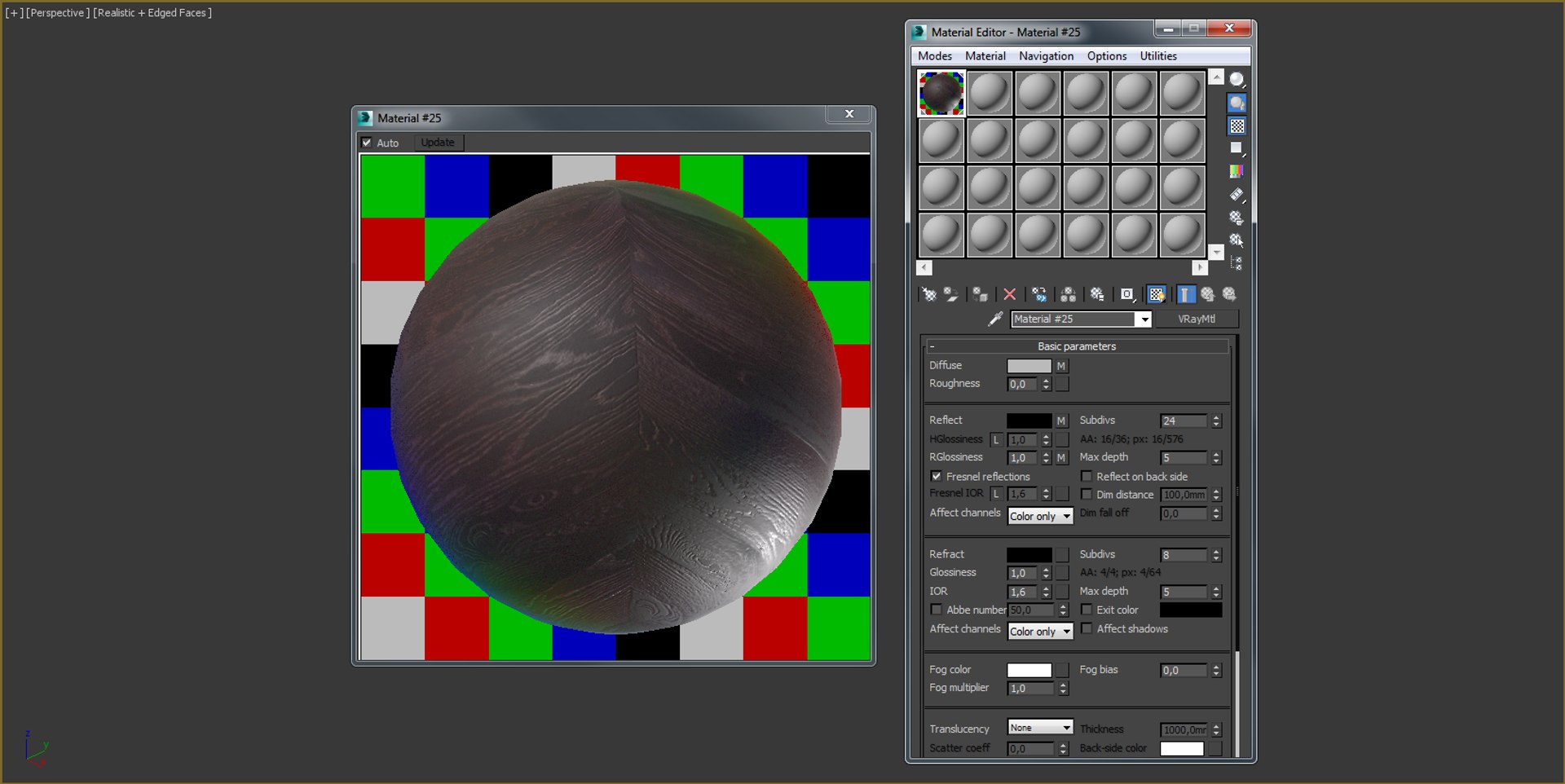Click the Material ID Channel icon

pyautogui.click(x=1127, y=295)
